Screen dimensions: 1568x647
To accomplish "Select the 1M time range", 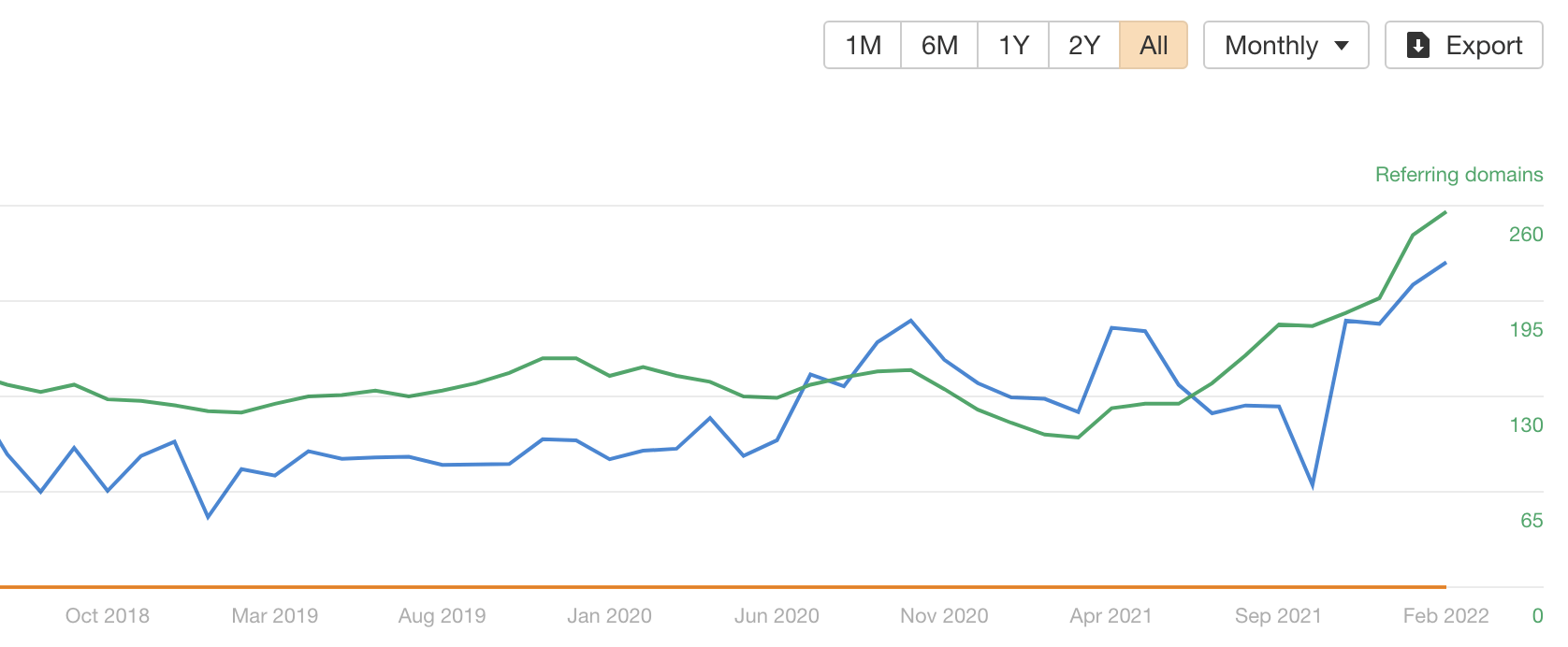I will click(863, 45).
